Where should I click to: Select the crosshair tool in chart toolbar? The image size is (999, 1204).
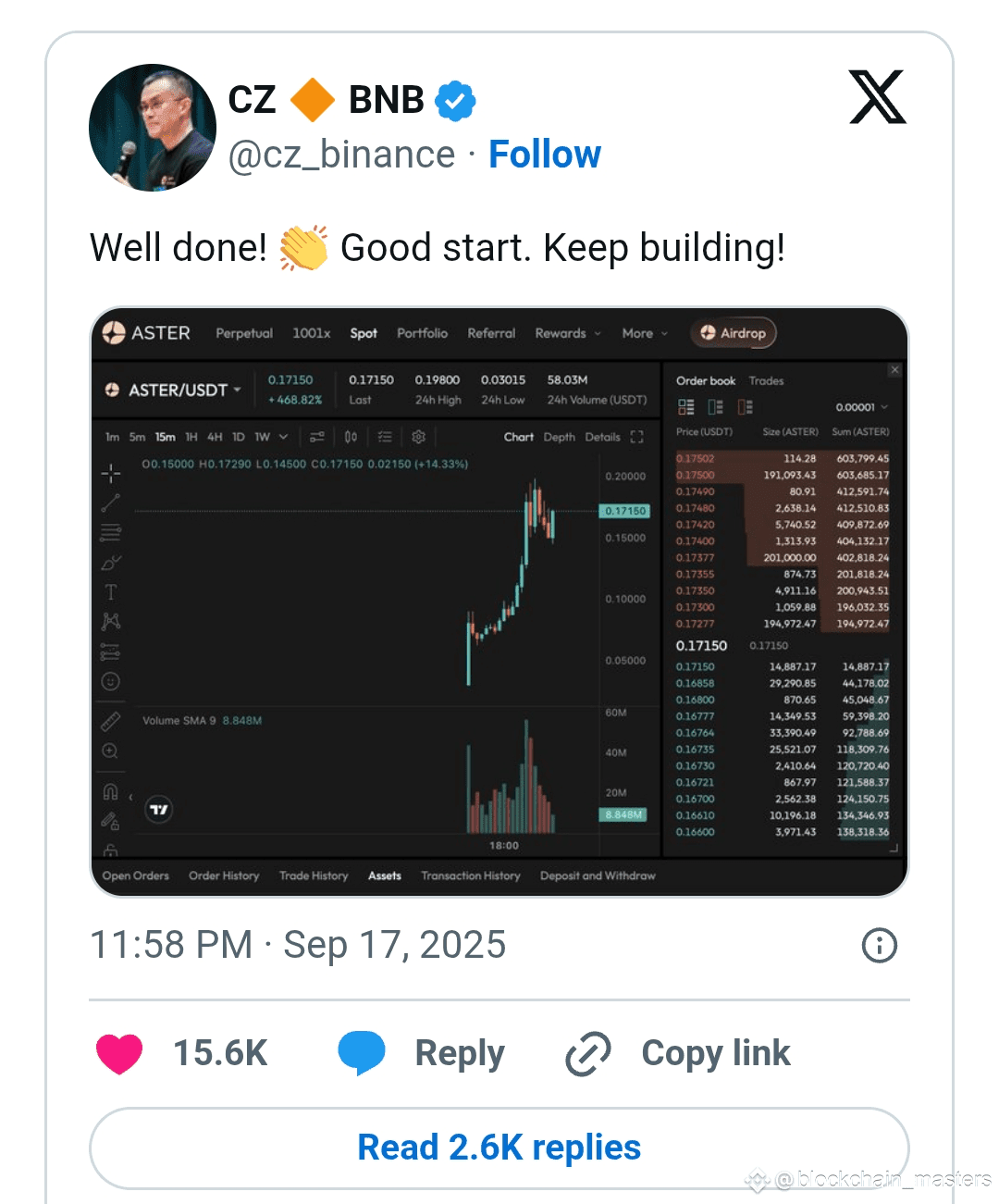click(x=110, y=474)
